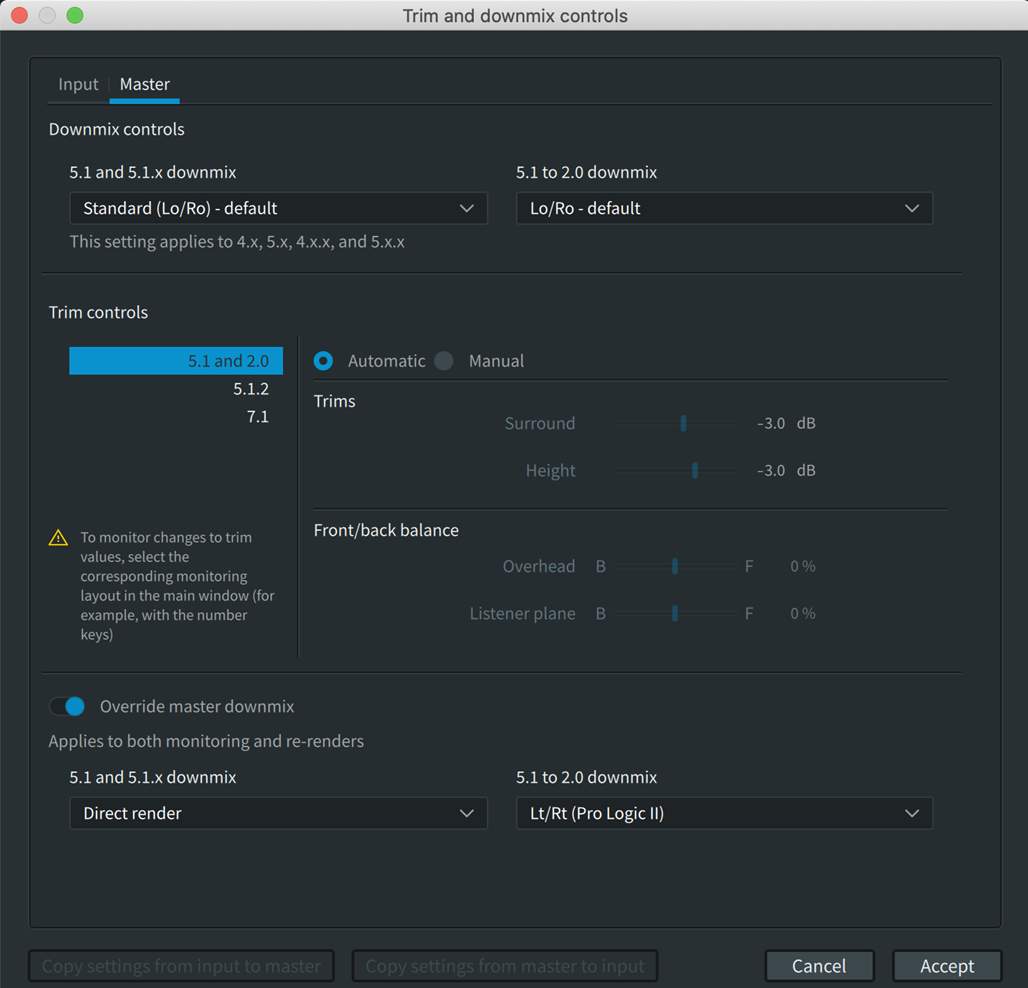The width and height of the screenshot is (1028, 988).
Task: Click the yellow warning triangle icon
Action: click(x=58, y=538)
